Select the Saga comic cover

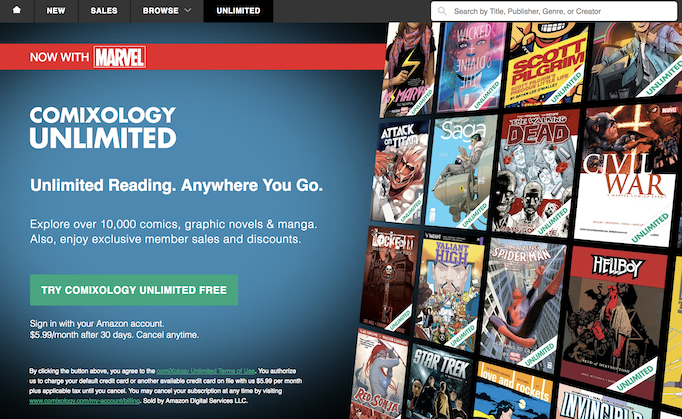[461, 171]
